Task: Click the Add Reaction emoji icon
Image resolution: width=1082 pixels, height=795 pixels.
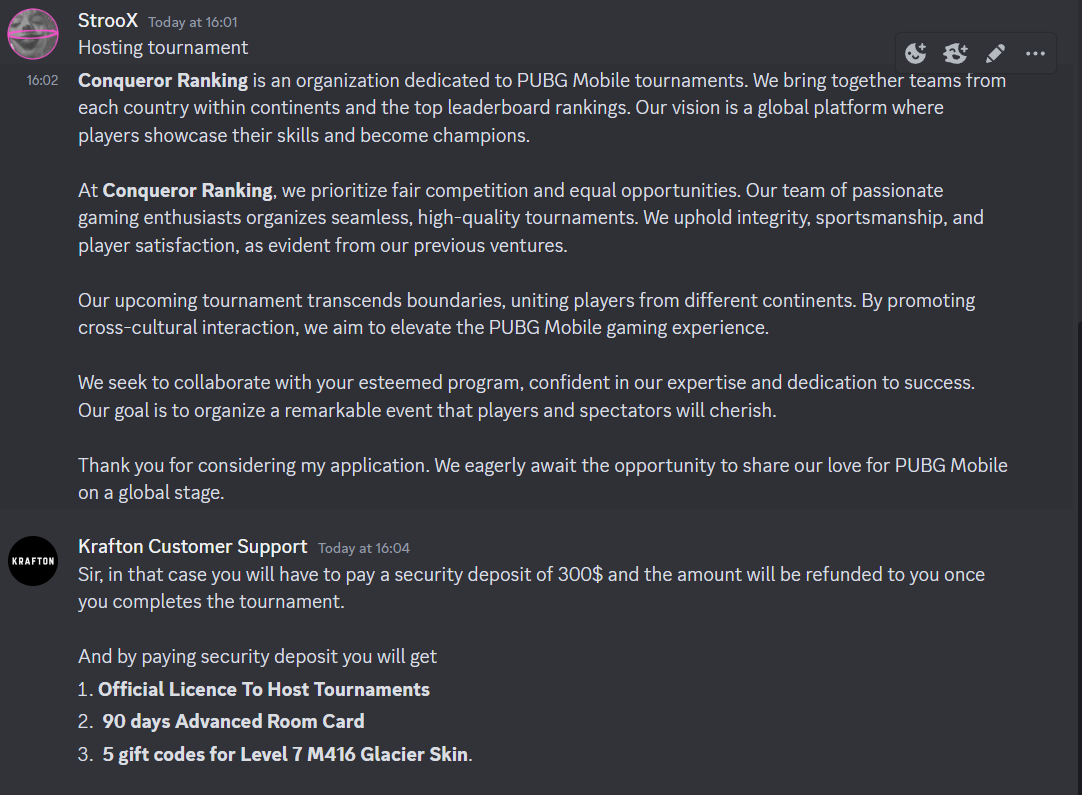Action: (916, 53)
